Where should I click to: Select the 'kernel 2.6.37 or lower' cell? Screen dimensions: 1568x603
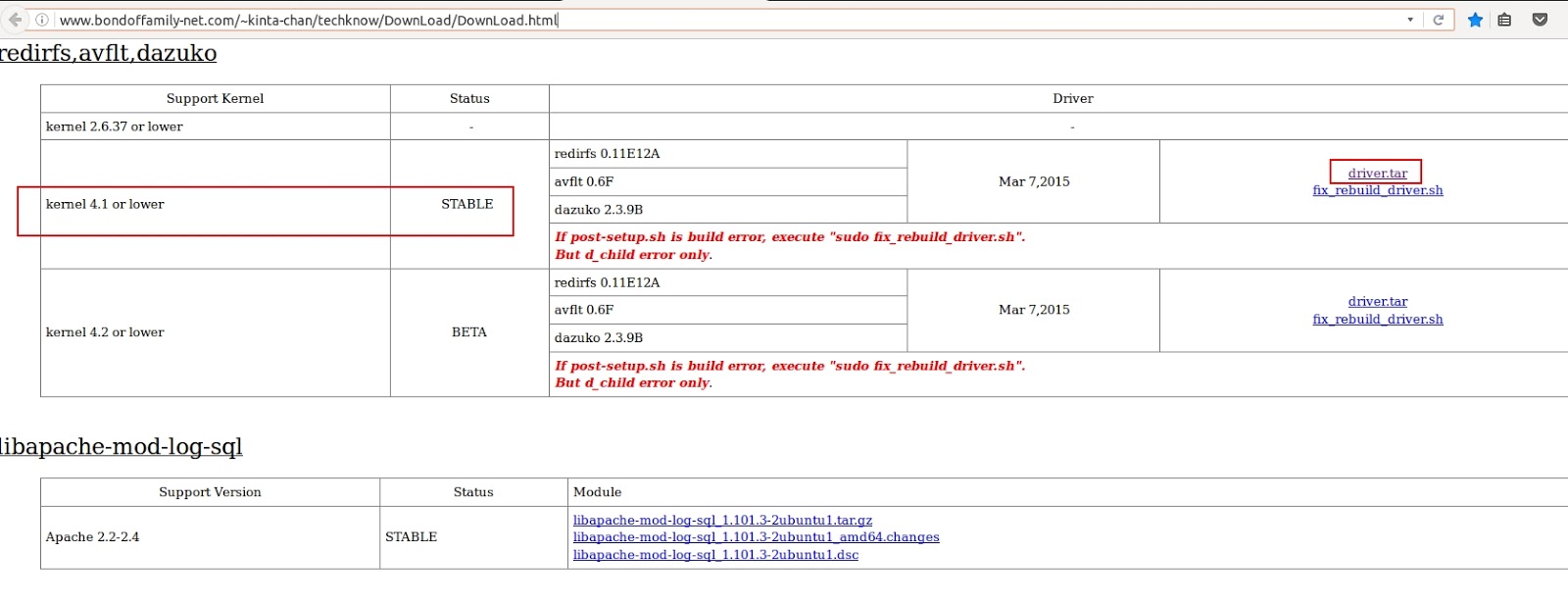pos(215,126)
